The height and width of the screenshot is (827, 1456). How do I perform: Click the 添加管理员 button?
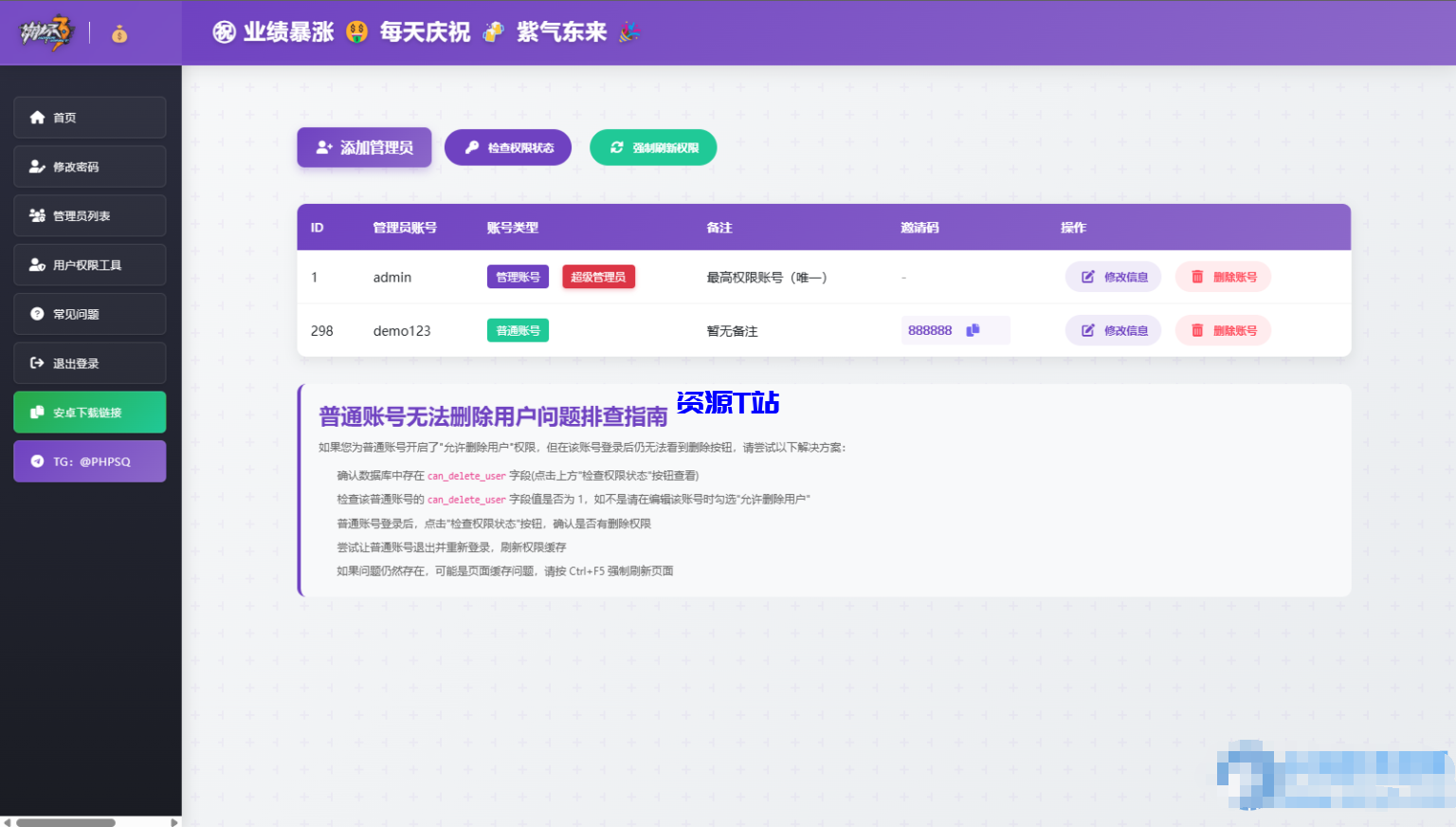(364, 147)
